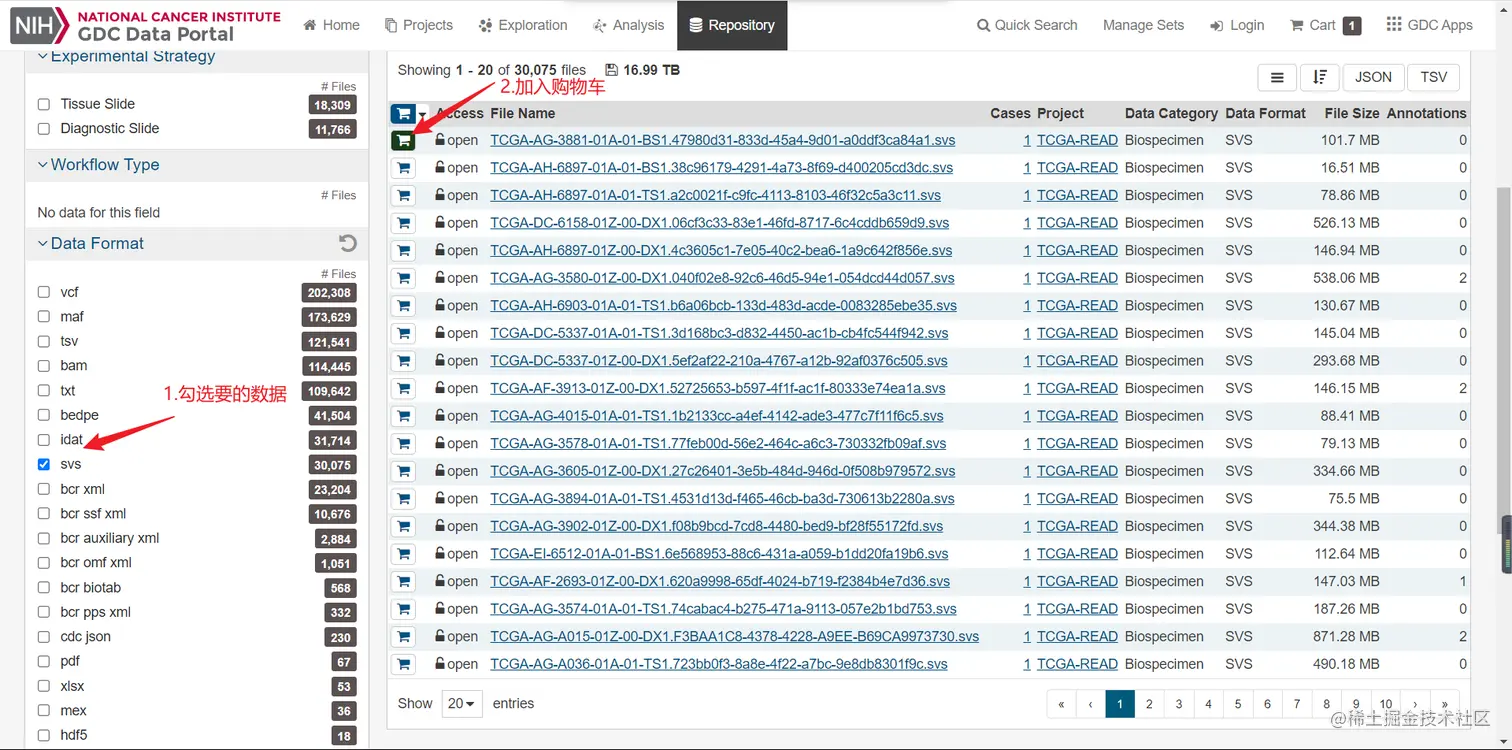This screenshot has height=750, width=1512.
Task: Add TCGA-AF-3913-01Z-00-DX1 file to cart
Action: 403,388
